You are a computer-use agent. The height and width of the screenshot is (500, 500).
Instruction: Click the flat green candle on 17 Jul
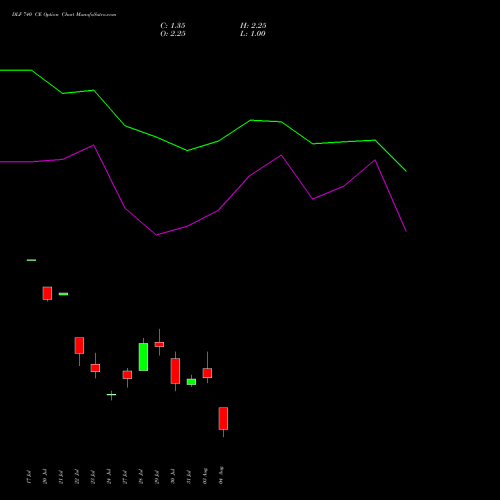(x=31, y=260)
